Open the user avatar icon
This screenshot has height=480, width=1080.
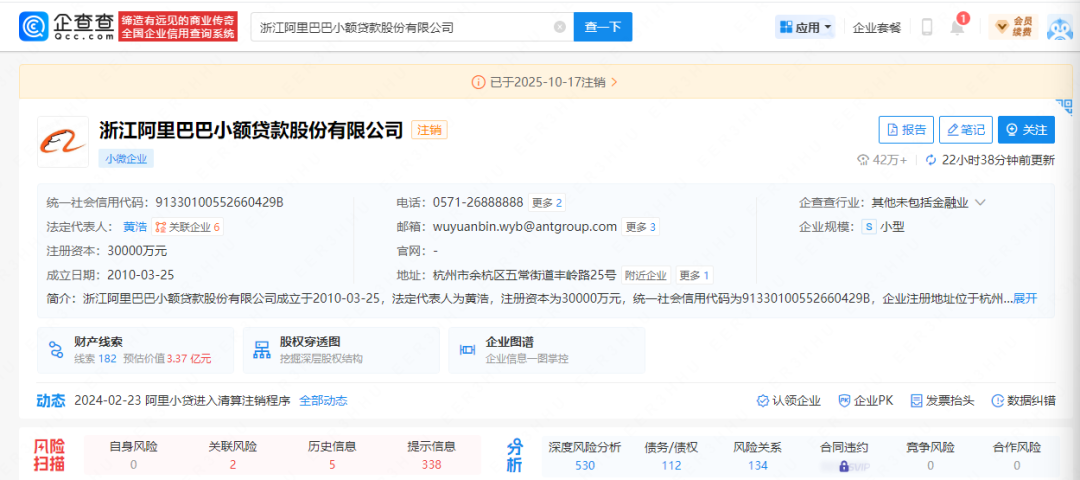(1060, 29)
